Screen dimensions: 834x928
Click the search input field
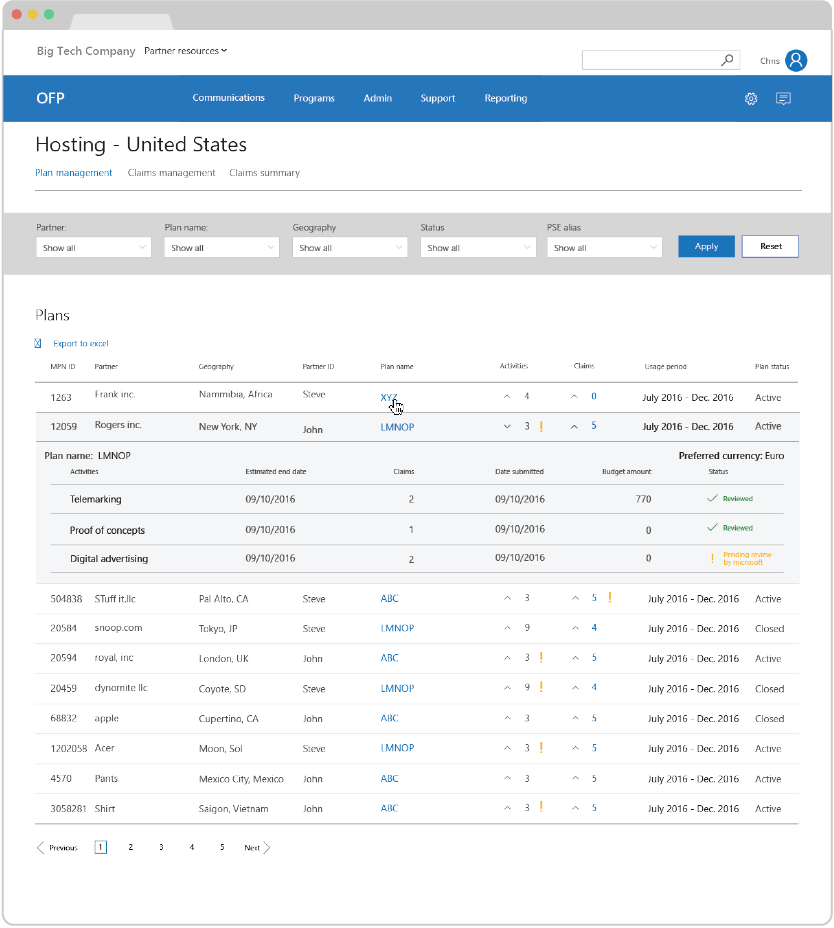coord(650,60)
